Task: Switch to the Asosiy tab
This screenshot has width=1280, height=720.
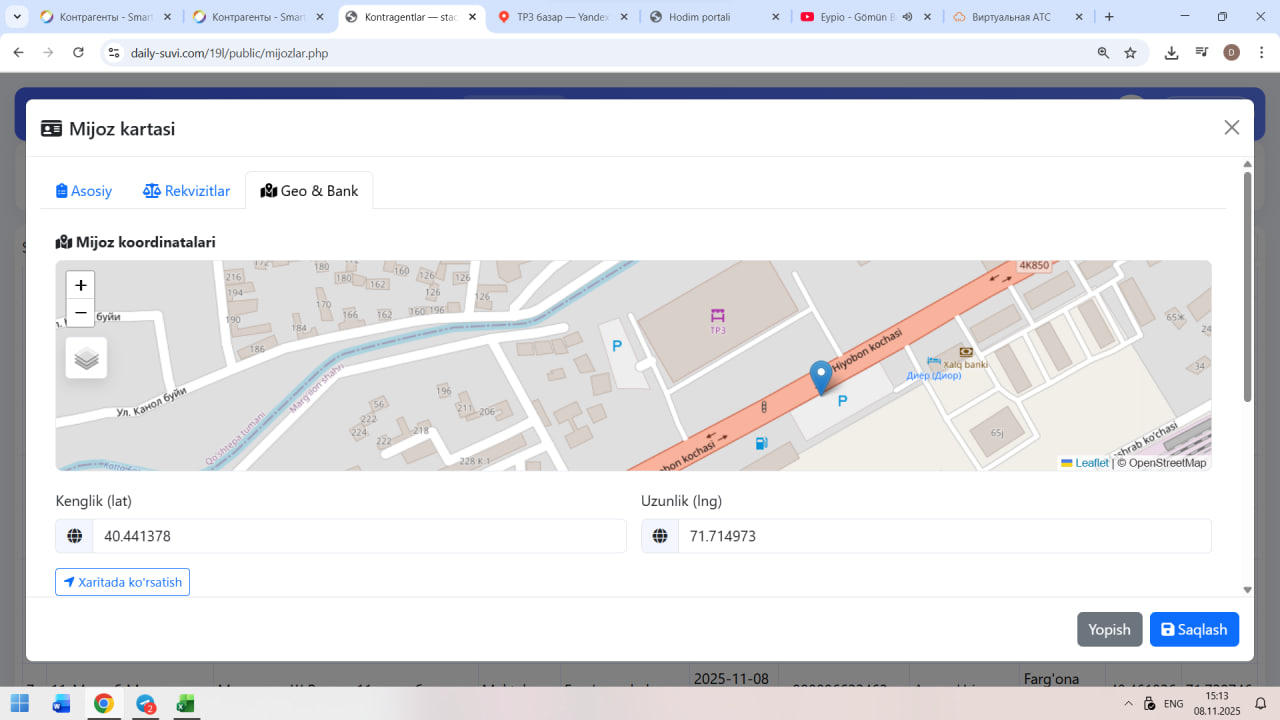Action: [84, 191]
